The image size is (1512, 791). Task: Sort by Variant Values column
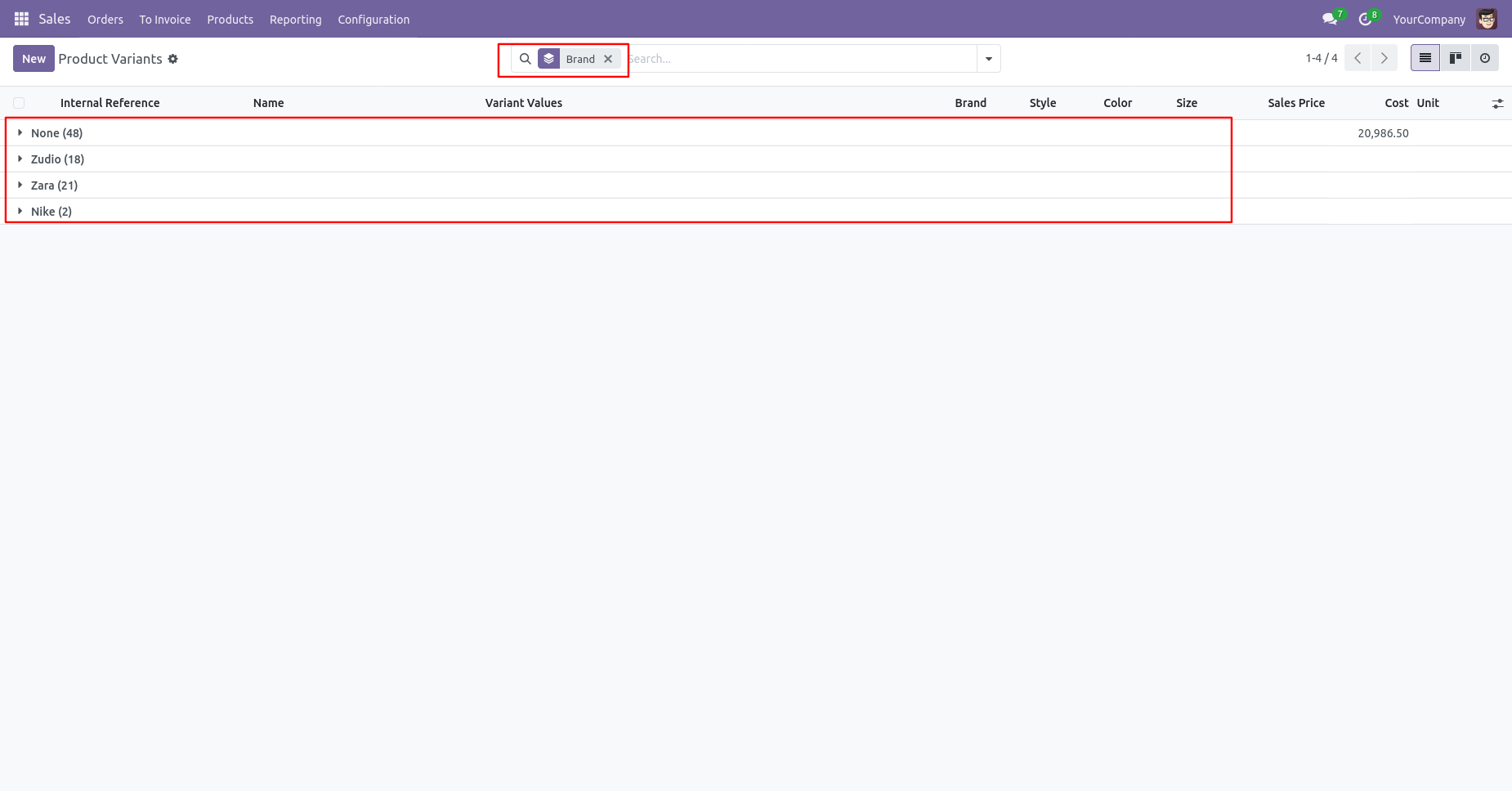[x=524, y=103]
